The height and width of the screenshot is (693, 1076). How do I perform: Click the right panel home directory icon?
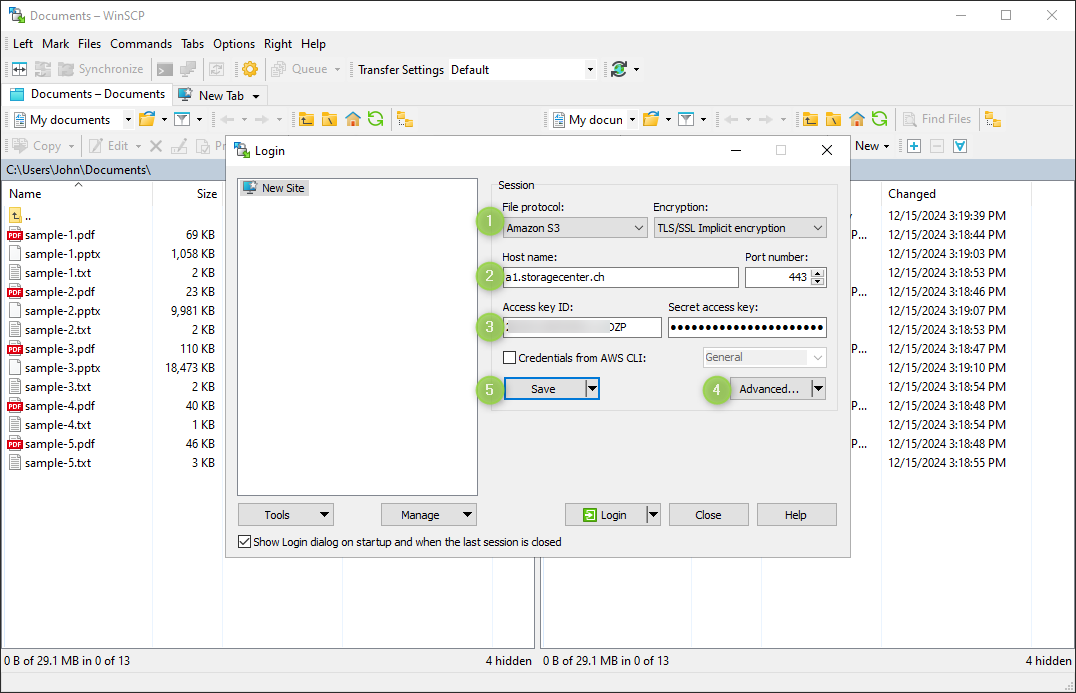[856, 119]
